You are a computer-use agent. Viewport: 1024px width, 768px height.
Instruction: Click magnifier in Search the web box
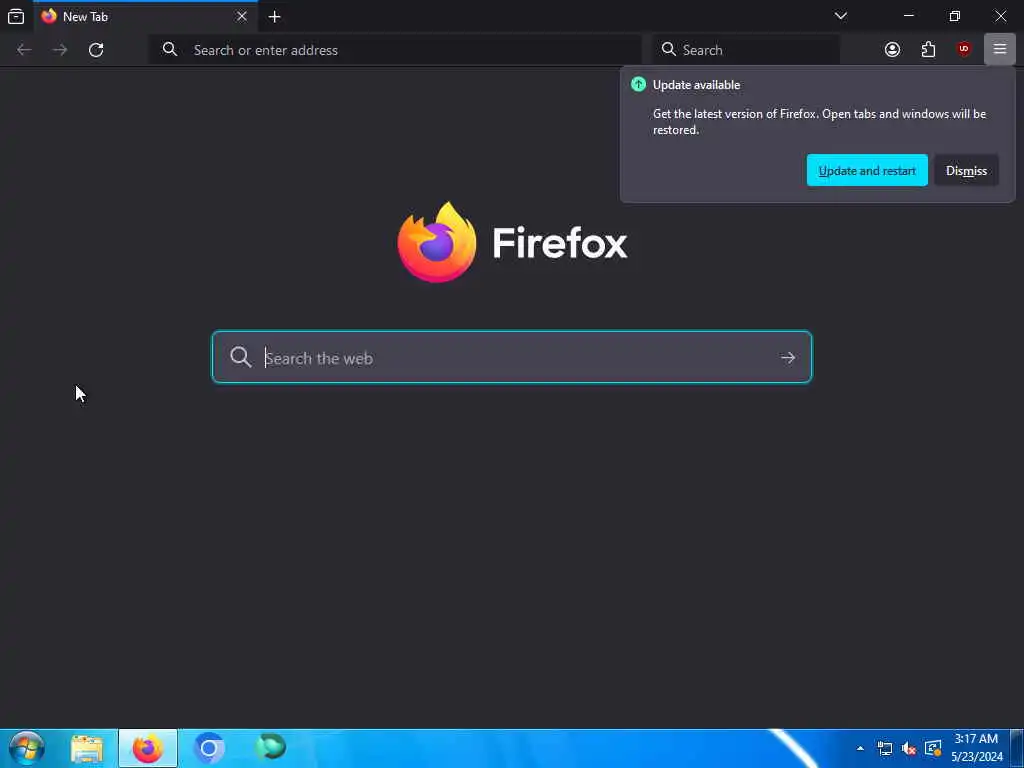240,357
